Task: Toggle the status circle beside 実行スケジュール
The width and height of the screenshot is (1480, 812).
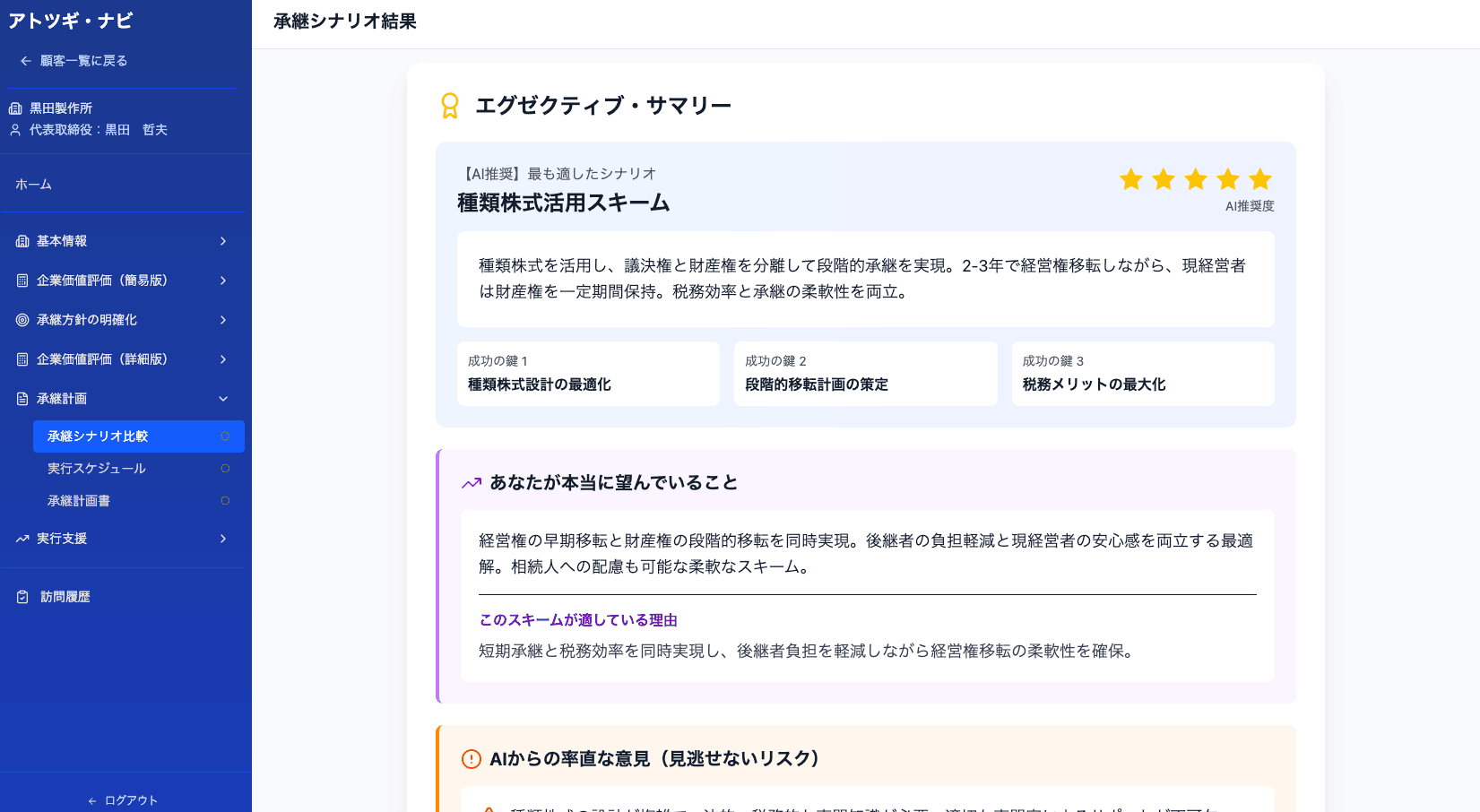Action: (225, 468)
